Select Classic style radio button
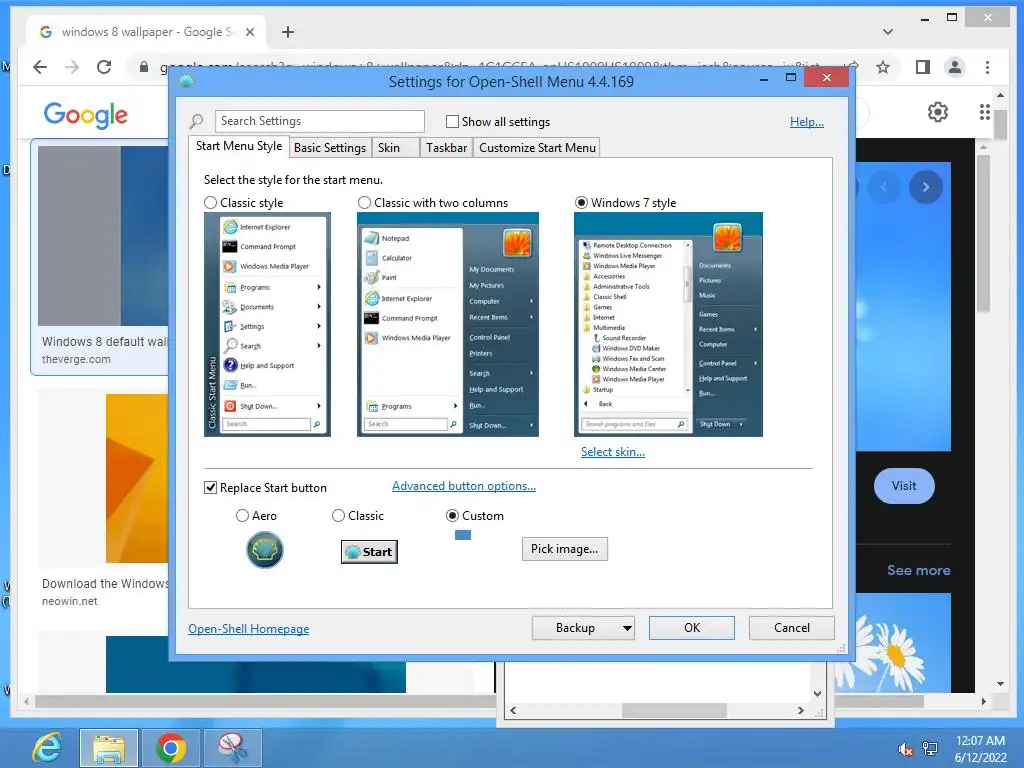Viewport: 1024px width, 768px height. click(210, 203)
